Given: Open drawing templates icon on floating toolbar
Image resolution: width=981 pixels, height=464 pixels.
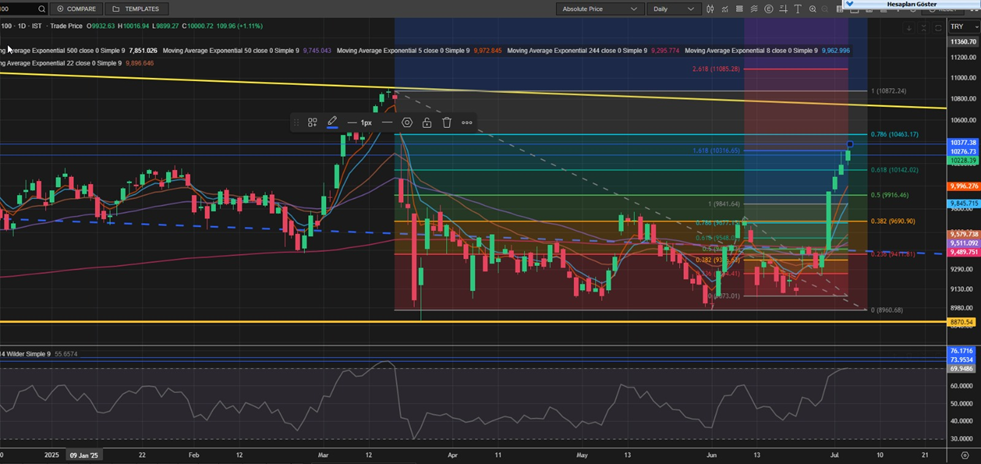Looking at the screenshot, I should (312, 123).
